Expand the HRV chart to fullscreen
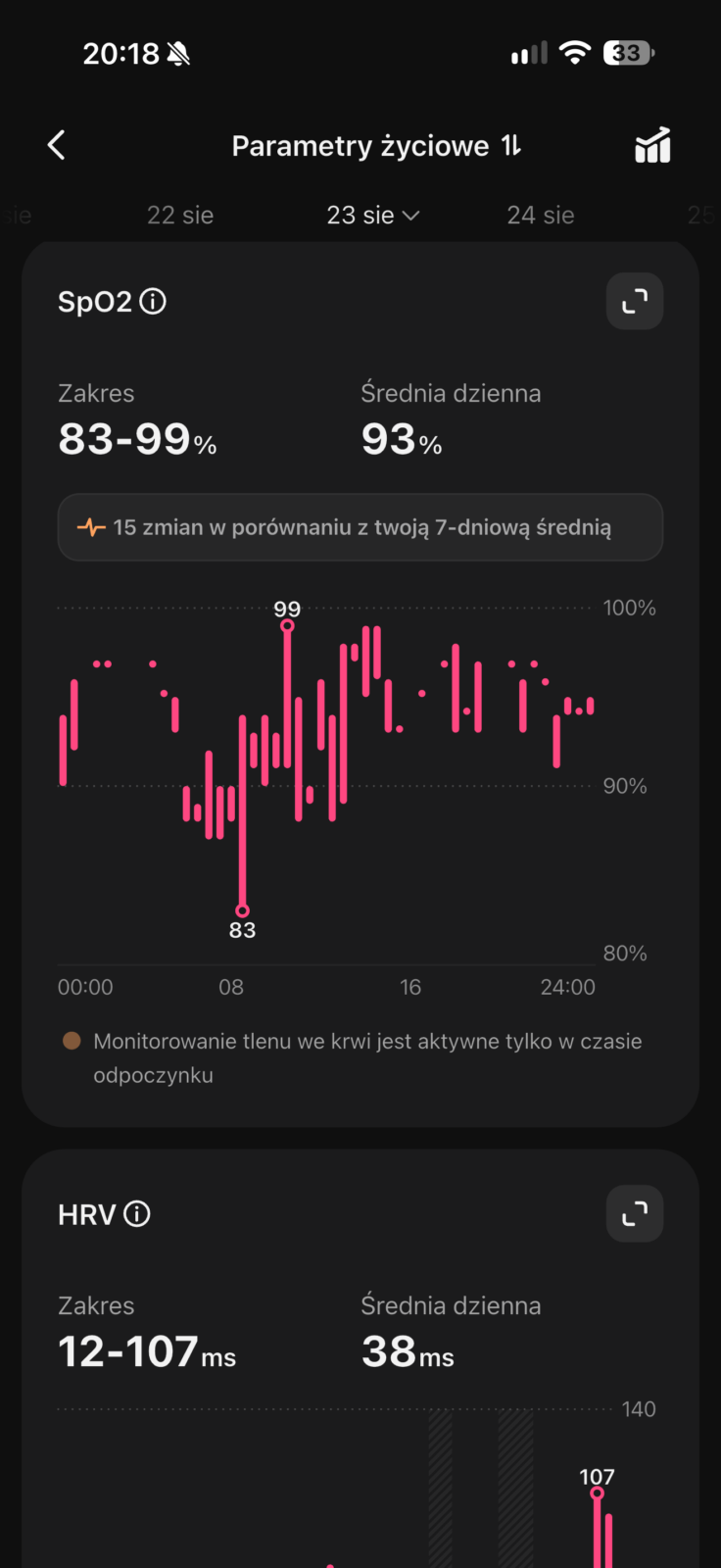This screenshot has width=721, height=1568. 635,1214
